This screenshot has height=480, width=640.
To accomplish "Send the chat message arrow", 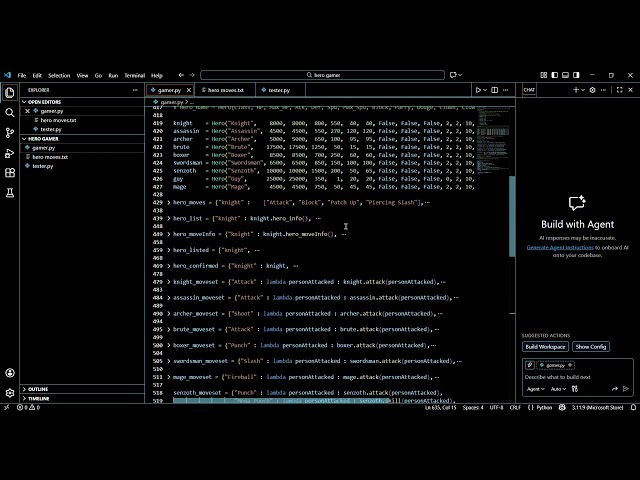I will [626, 389].
